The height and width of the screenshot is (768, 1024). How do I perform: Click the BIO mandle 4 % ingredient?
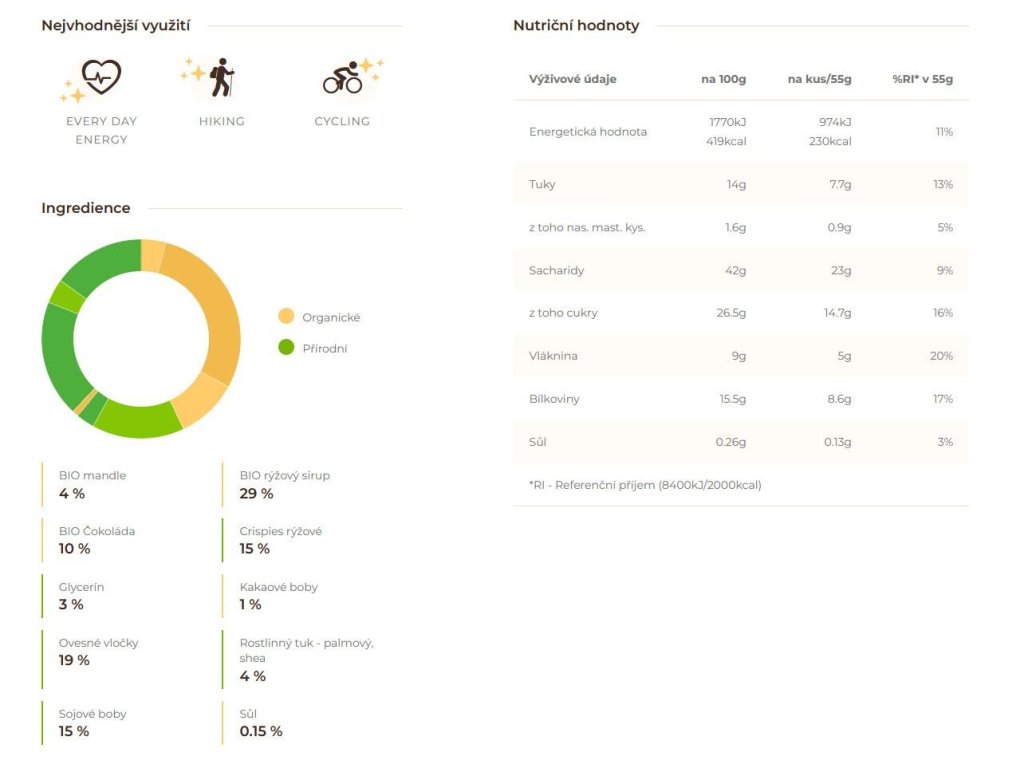click(x=92, y=485)
